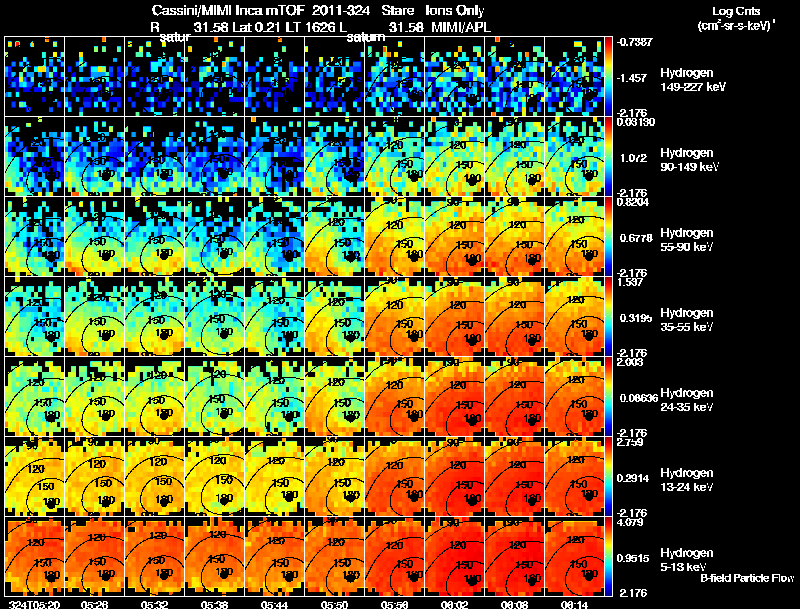Select the 5-13 keV panel at 06:02
Image resolution: width=800 pixels, height=609 pixels.
(455, 556)
